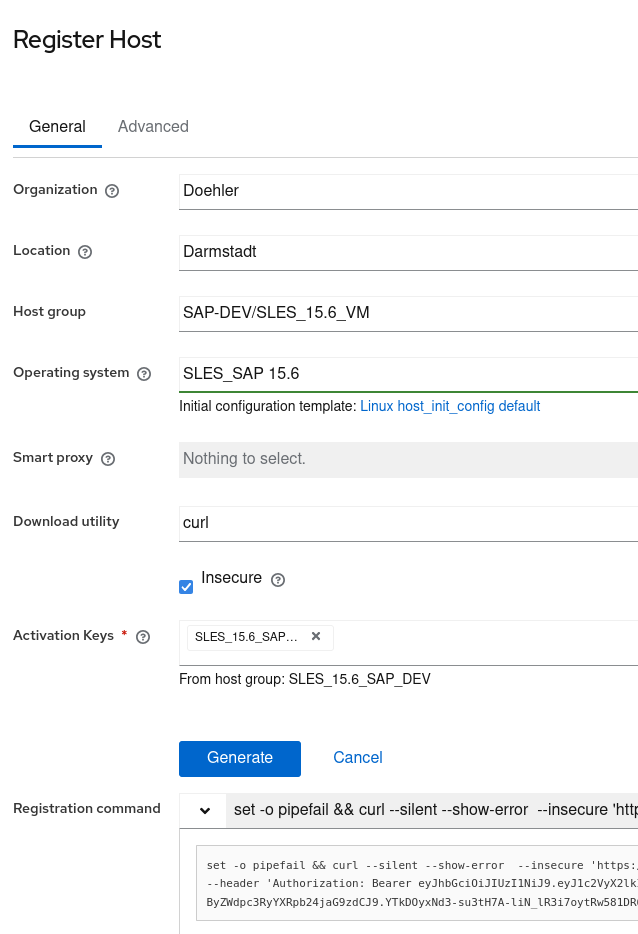638x934 pixels.
Task: Open the Organization dropdown showing Doehler
Action: pyautogui.click(x=408, y=190)
